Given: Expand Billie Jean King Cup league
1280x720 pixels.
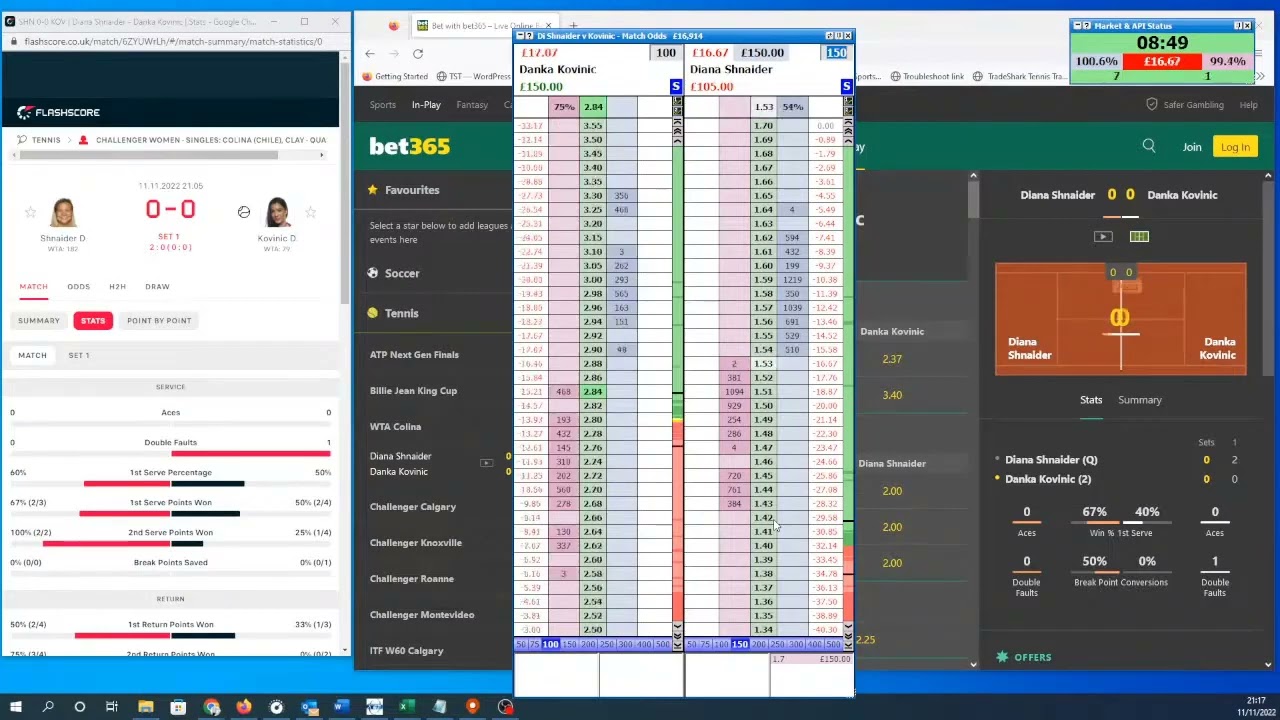Looking at the screenshot, I should click(x=413, y=391).
